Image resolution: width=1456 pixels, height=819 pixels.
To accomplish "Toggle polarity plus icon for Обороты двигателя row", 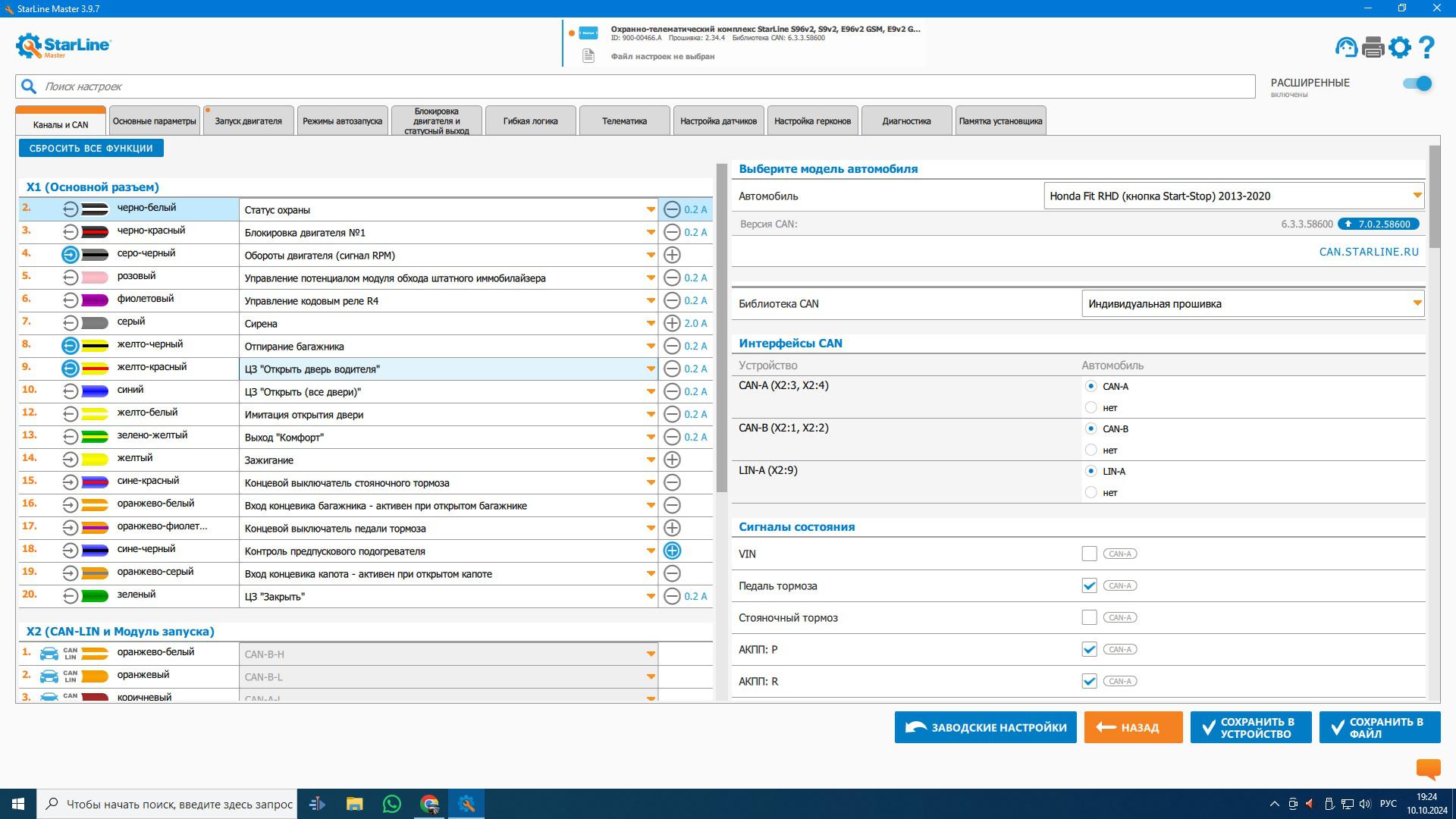I will 672,255.
